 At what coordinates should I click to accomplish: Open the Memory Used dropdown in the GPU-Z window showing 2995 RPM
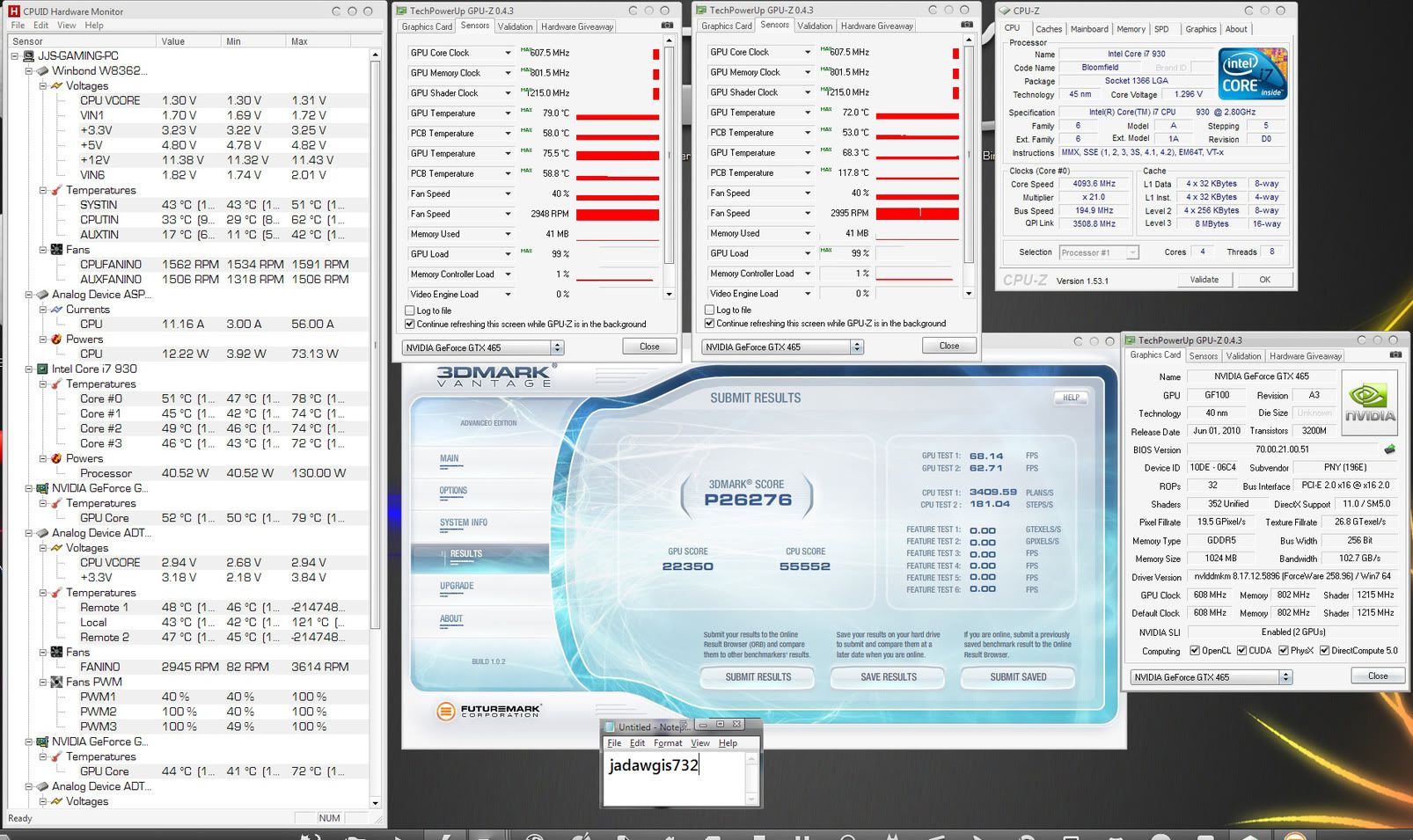coord(808,233)
